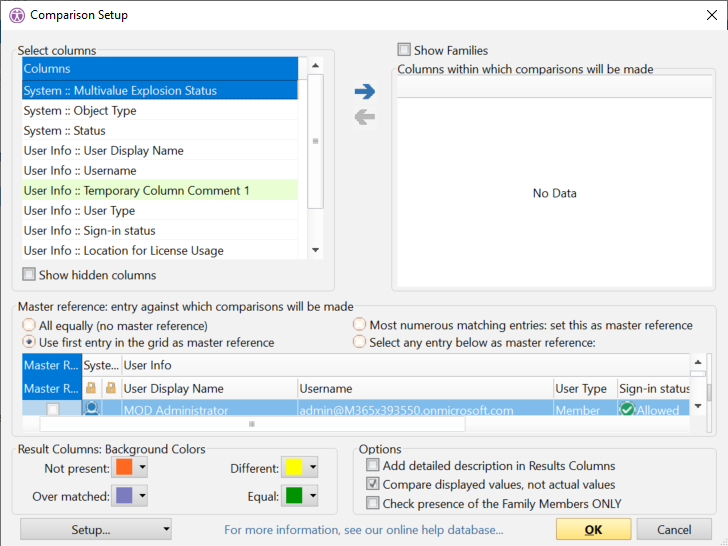Click the columns list scroll down arrow
The height and width of the screenshot is (546, 728).
(x=315, y=250)
